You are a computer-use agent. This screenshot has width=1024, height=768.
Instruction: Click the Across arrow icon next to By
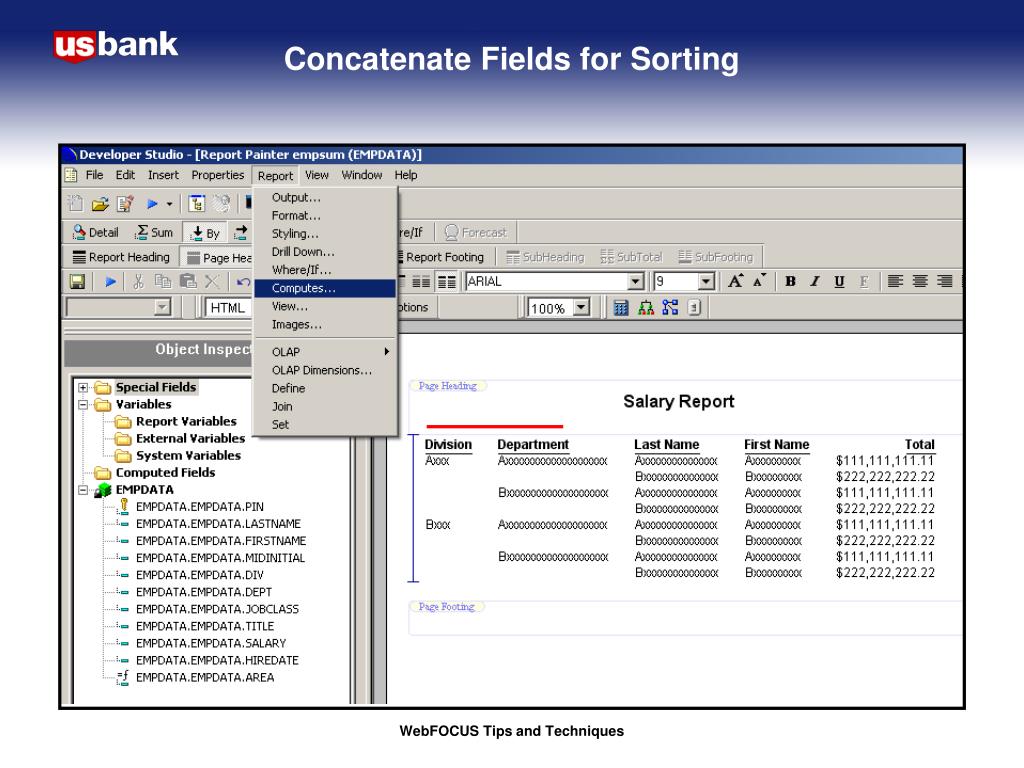click(x=240, y=232)
